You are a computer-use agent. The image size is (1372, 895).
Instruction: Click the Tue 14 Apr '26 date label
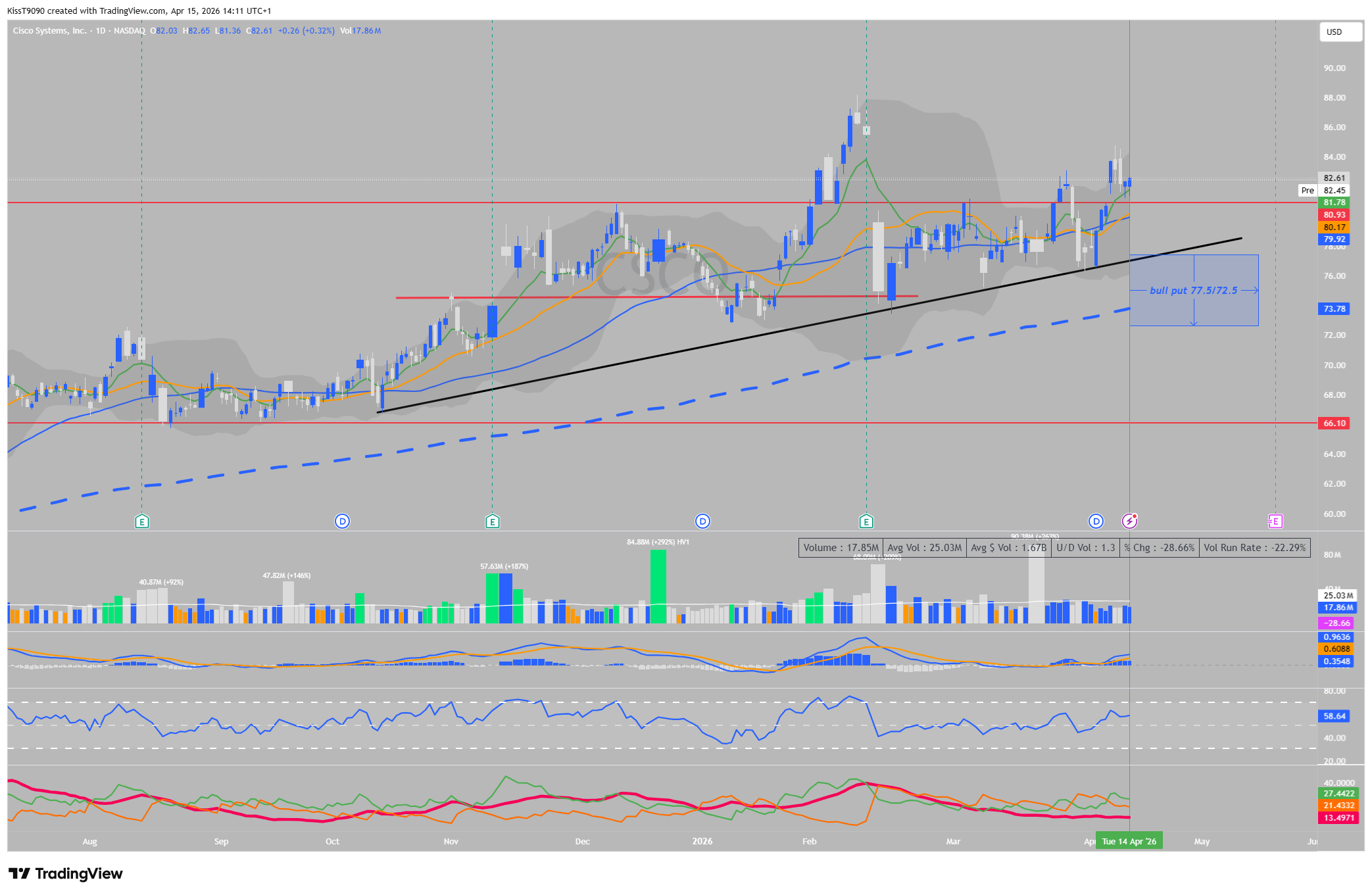(x=1129, y=841)
